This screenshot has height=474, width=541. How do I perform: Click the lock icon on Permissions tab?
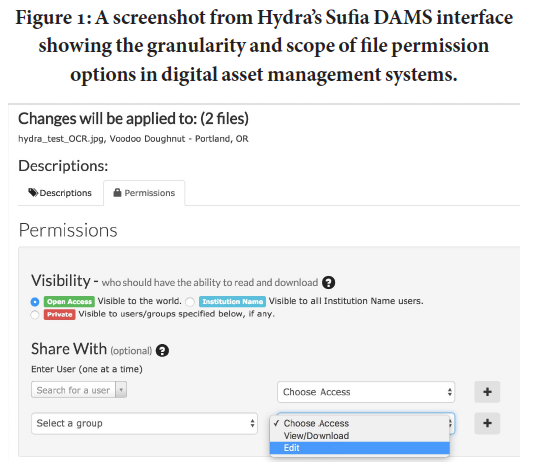point(117,192)
